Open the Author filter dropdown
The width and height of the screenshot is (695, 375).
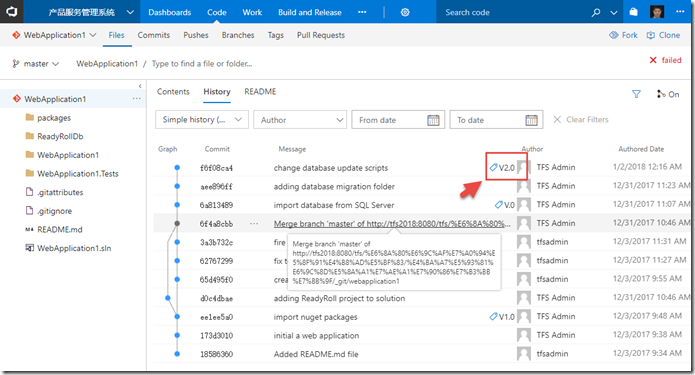[300, 120]
